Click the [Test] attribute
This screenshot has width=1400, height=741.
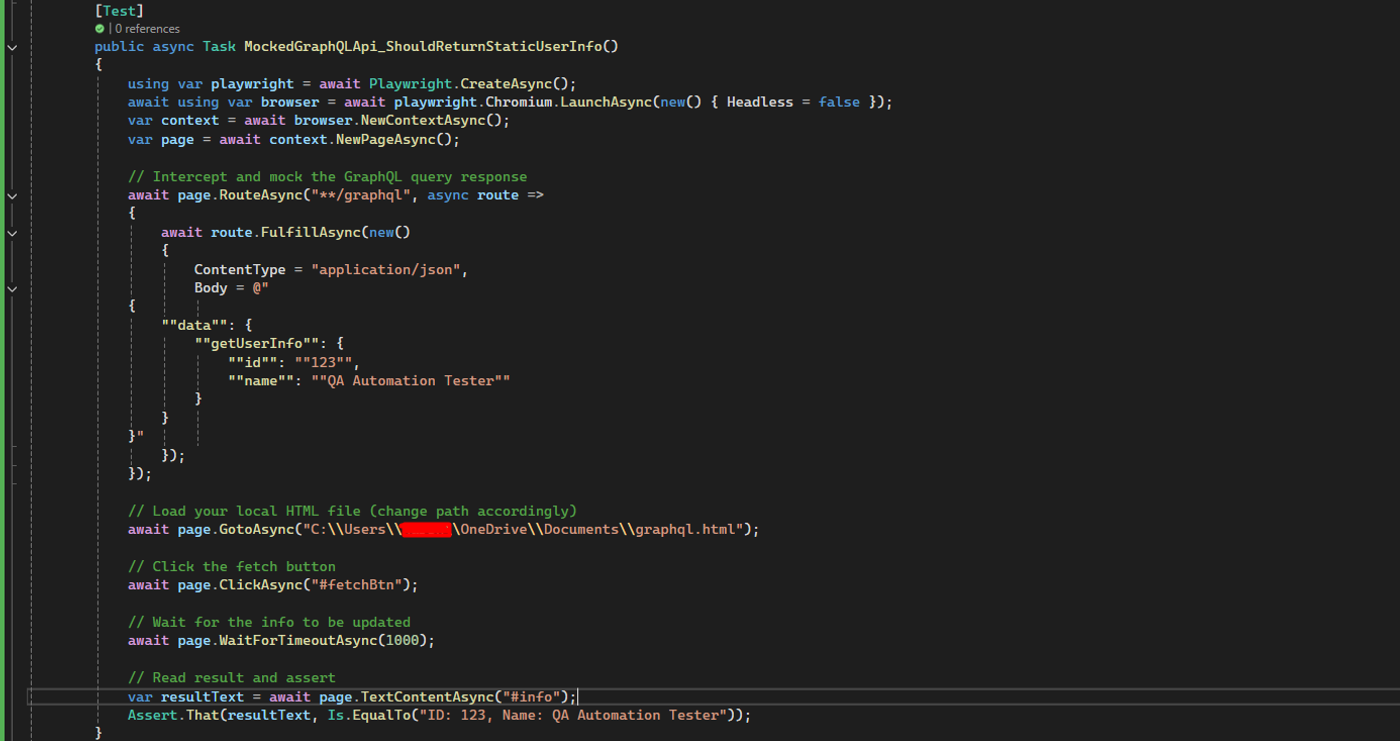click(119, 11)
